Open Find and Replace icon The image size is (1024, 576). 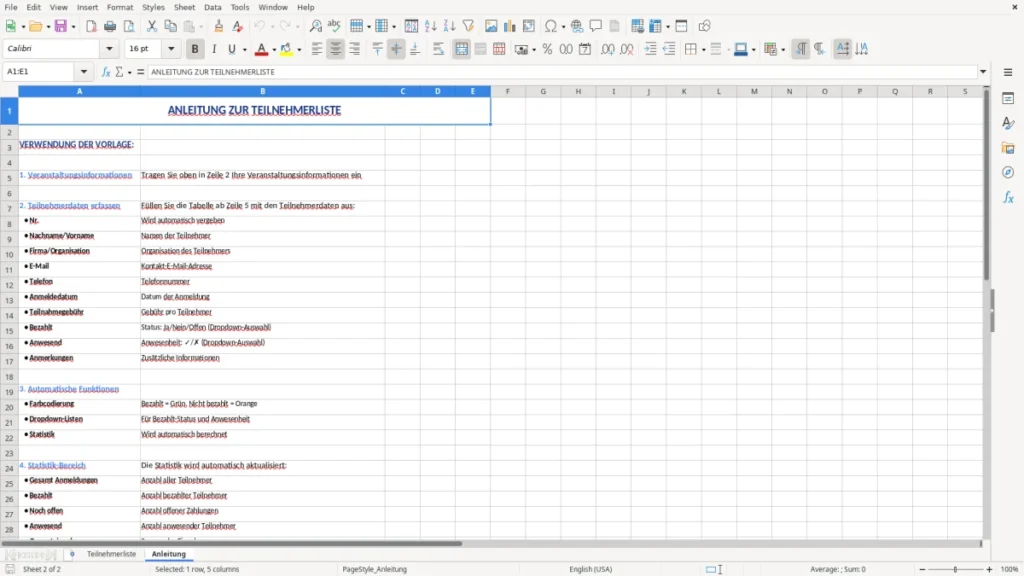point(315,26)
